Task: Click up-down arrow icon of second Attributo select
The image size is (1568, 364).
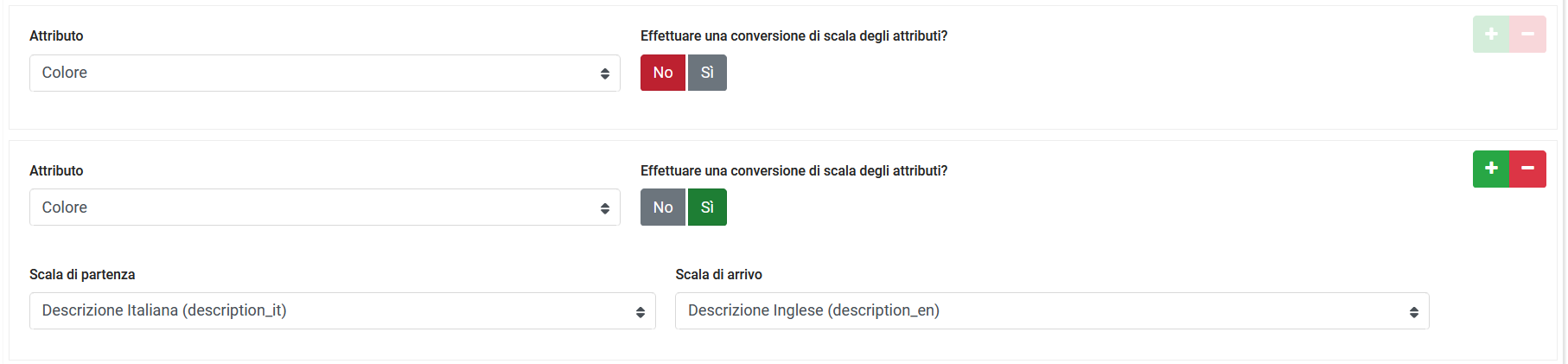Action: pos(604,208)
